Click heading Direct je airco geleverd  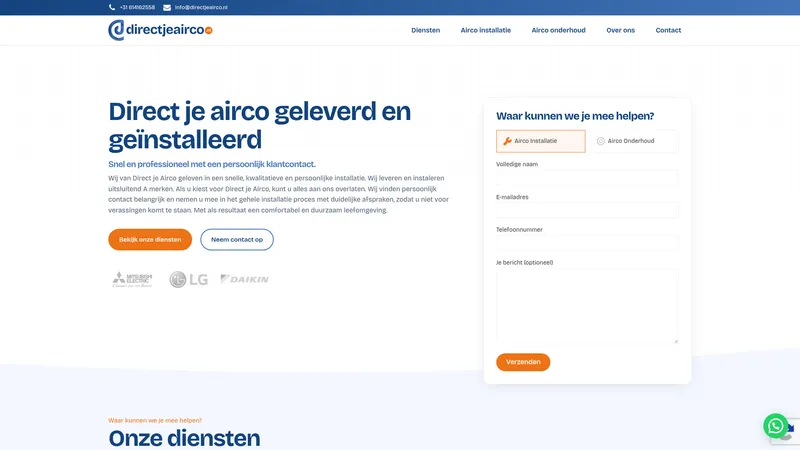tap(260, 125)
